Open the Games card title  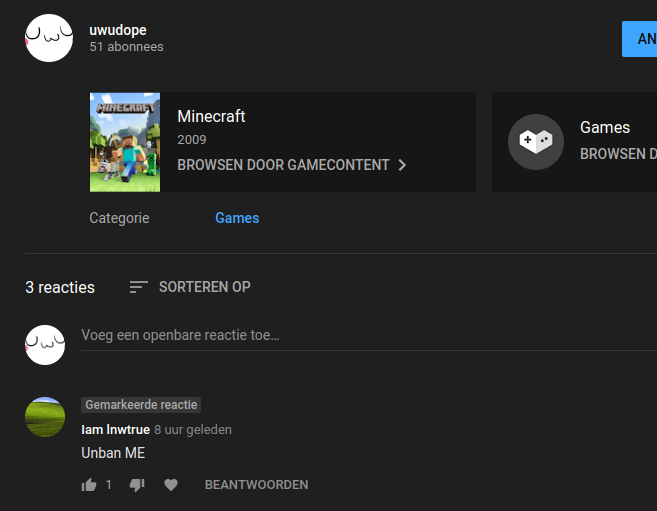(x=605, y=127)
